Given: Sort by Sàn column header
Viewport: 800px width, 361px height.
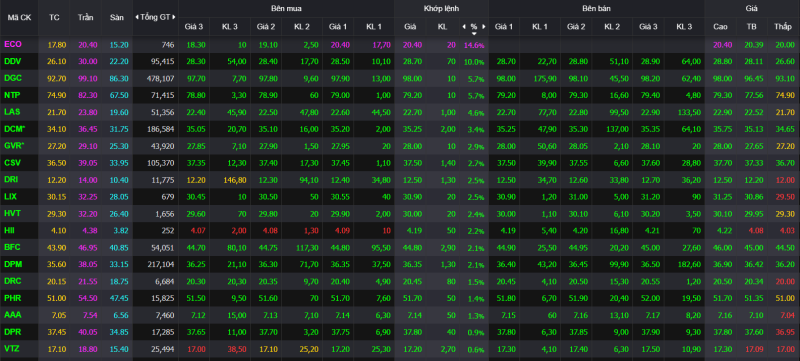Looking at the screenshot, I should click(x=116, y=17).
